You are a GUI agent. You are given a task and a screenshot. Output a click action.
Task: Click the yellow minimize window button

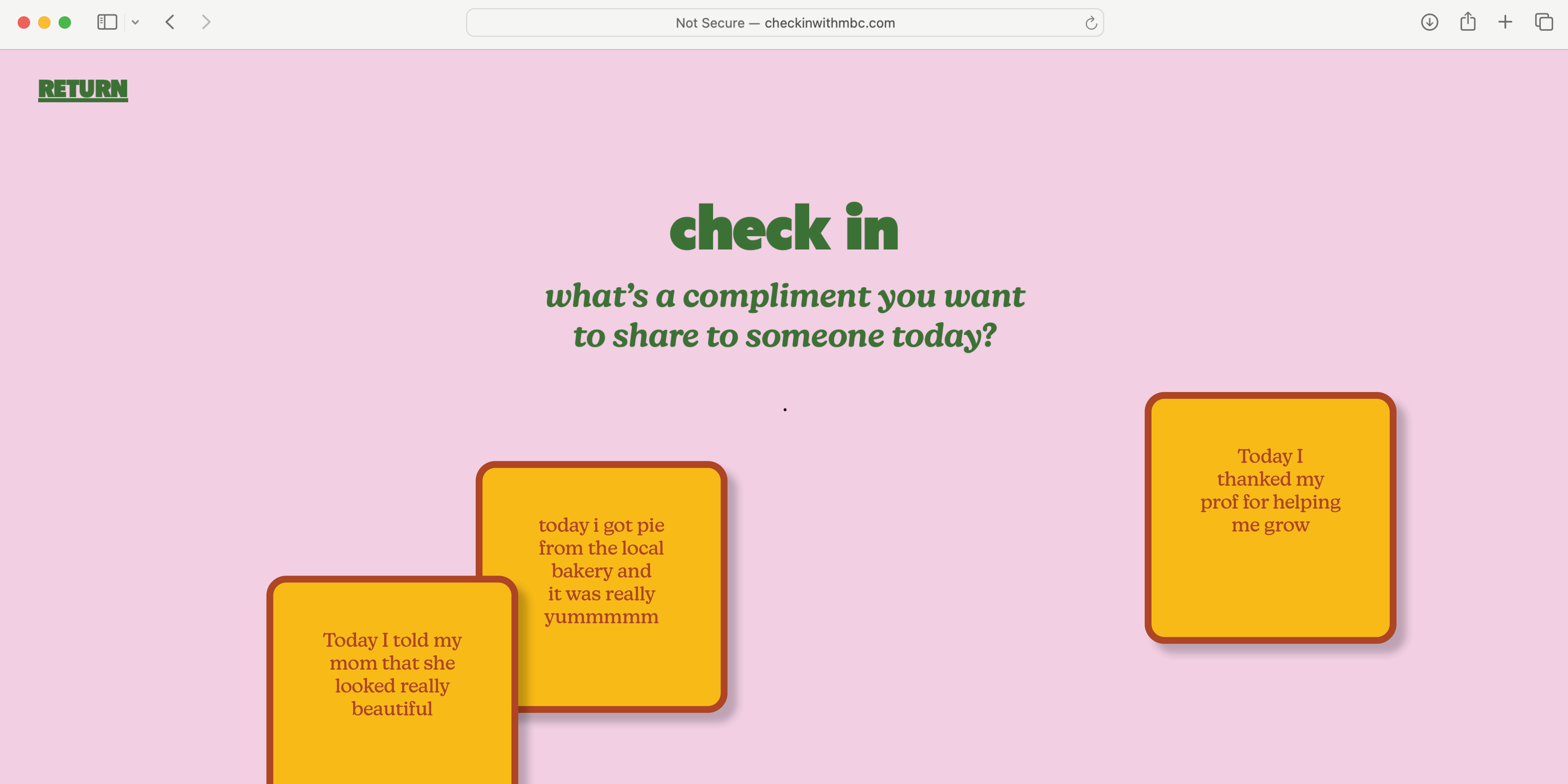pyautogui.click(x=44, y=23)
